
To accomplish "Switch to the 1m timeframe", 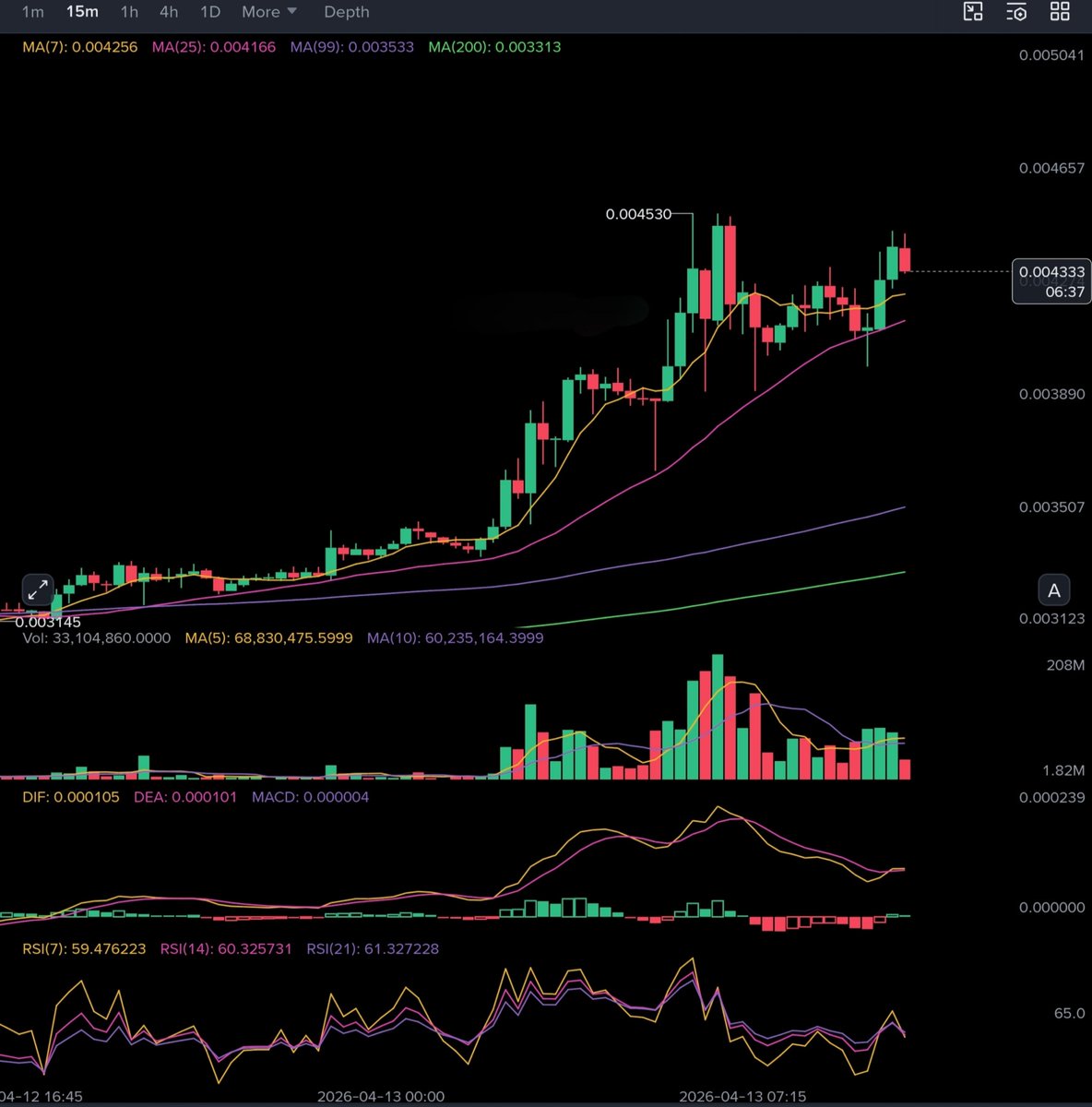I will pyautogui.click(x=32, y=12).
